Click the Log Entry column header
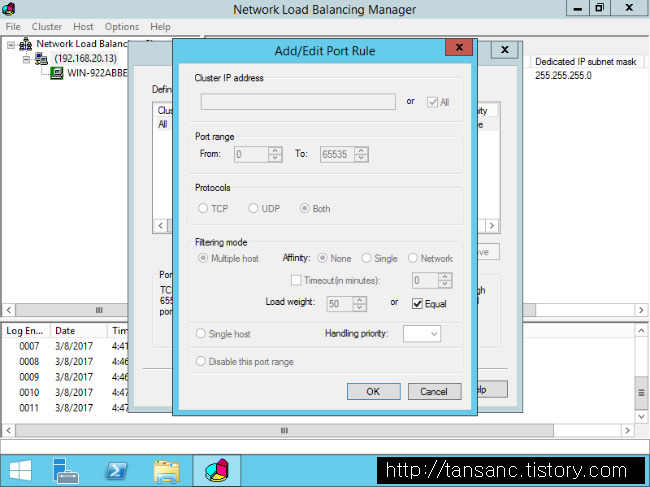This screenshot has width=650, height=487. click(26, 330)
